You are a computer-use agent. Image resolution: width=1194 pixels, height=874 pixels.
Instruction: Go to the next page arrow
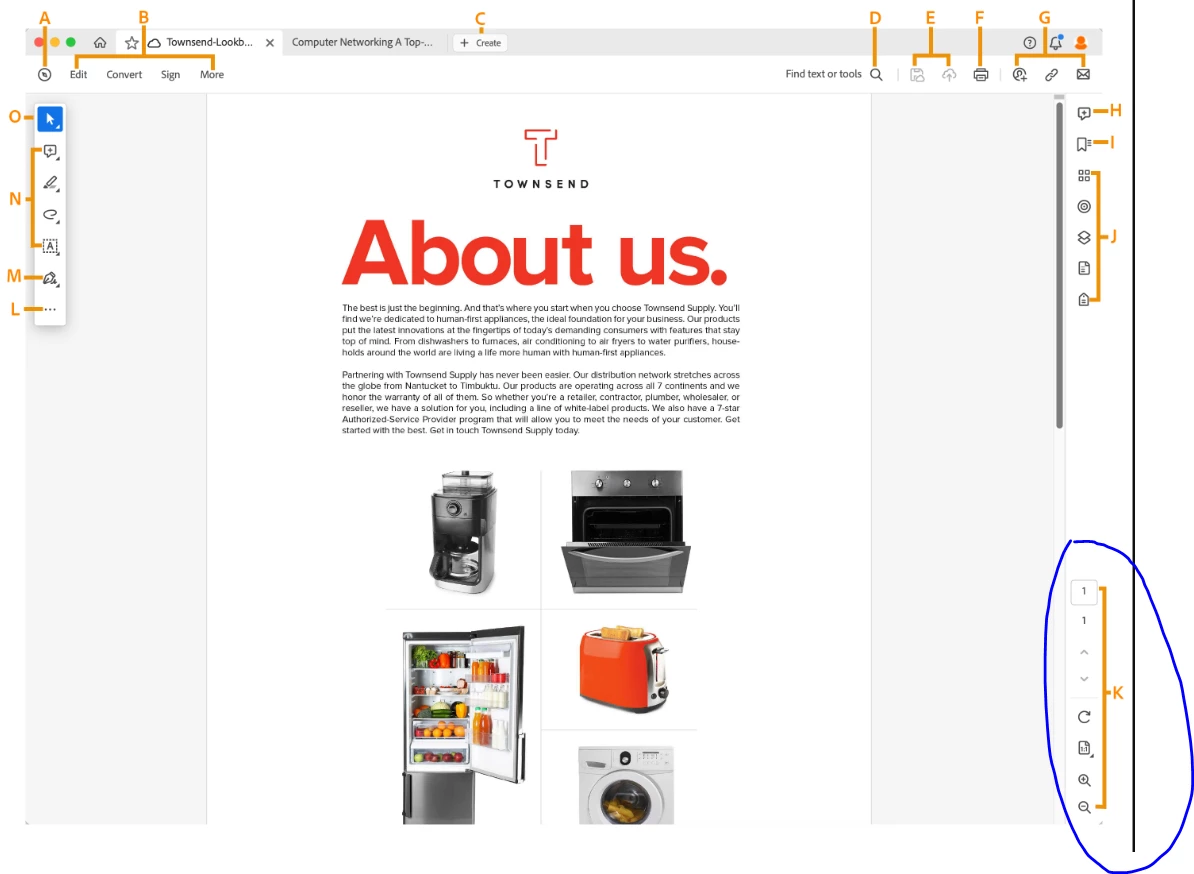tap(1084, 679)
